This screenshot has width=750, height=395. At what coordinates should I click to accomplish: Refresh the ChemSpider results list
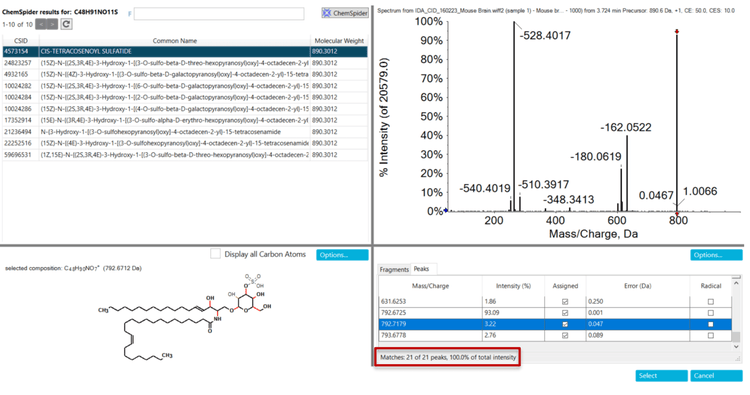pyautogui.click(x=66, y=24)
